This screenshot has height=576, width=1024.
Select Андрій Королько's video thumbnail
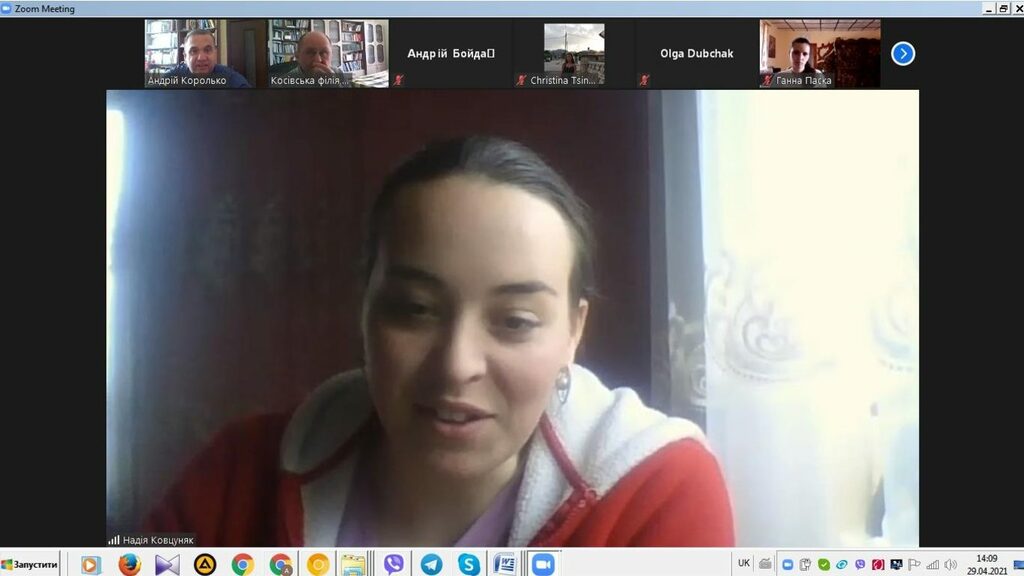pos(197,53)
